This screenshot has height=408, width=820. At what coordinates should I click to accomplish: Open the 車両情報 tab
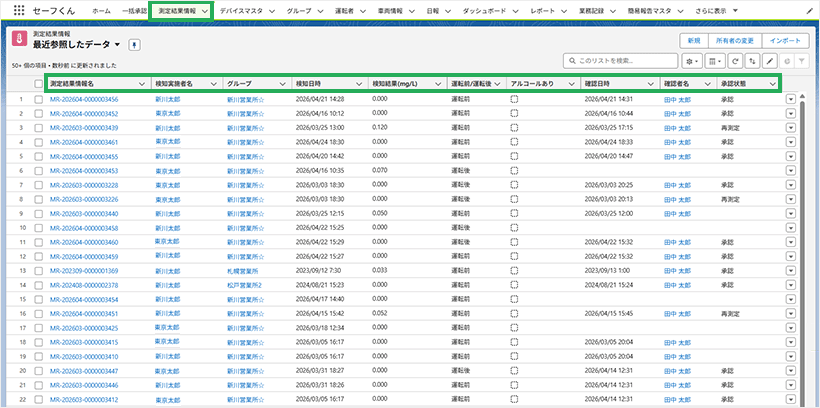pos(390,10)
